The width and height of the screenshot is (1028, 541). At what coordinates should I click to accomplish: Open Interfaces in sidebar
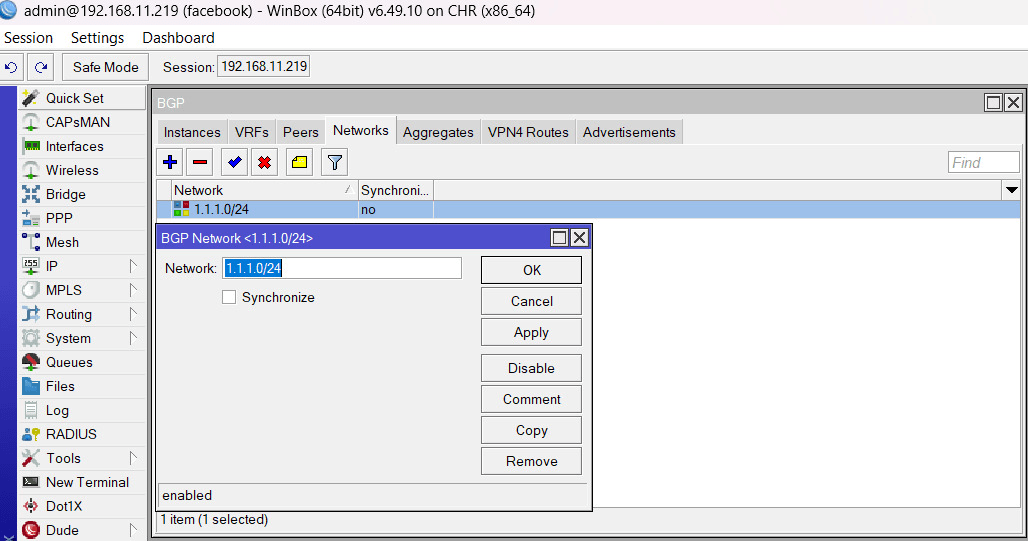(x=82, y=146)
